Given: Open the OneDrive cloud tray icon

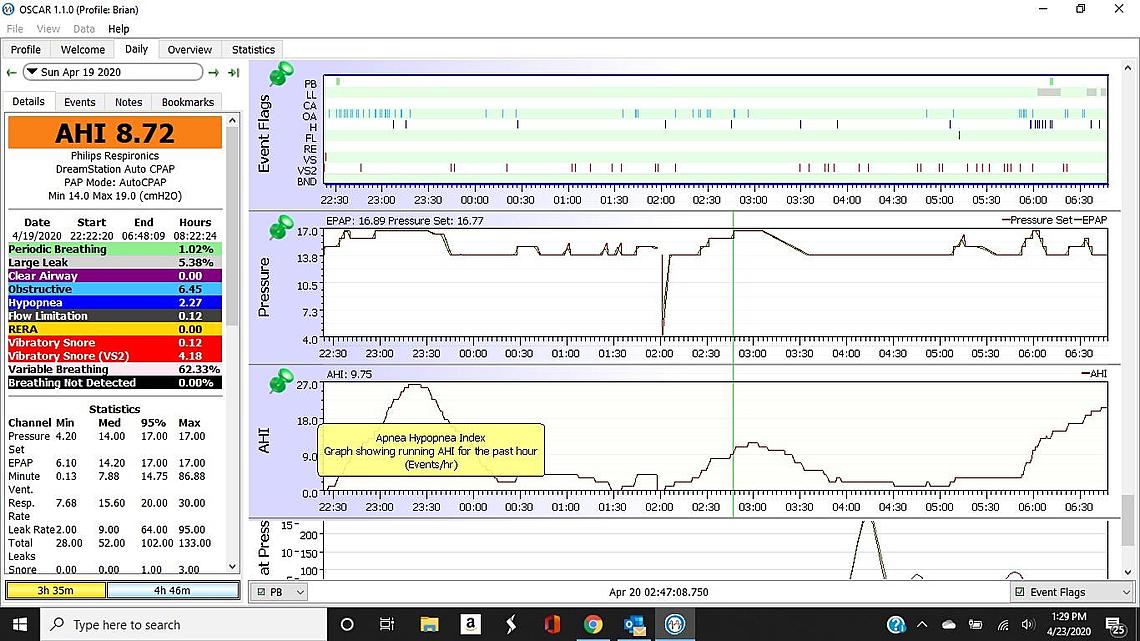Looking at the screenshot, I should pyautogui.click(x=949, y=624).
